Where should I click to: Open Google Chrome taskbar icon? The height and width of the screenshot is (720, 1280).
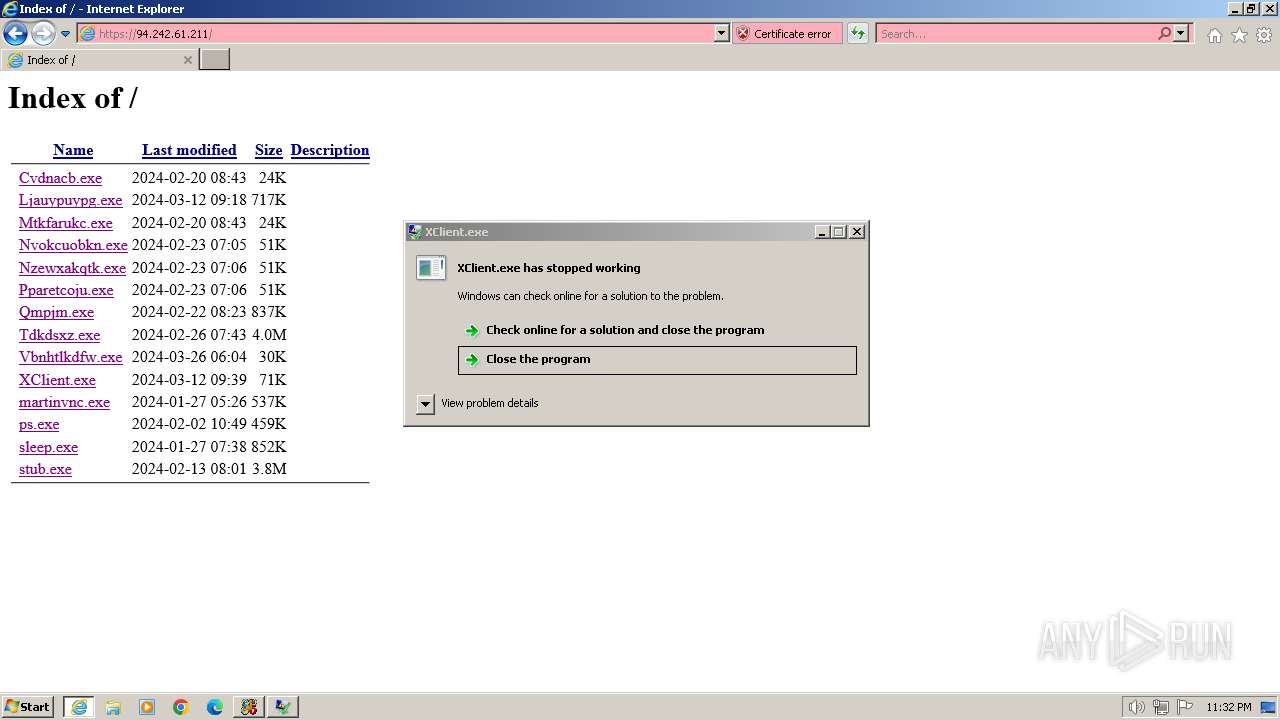(x=181, y=707)
